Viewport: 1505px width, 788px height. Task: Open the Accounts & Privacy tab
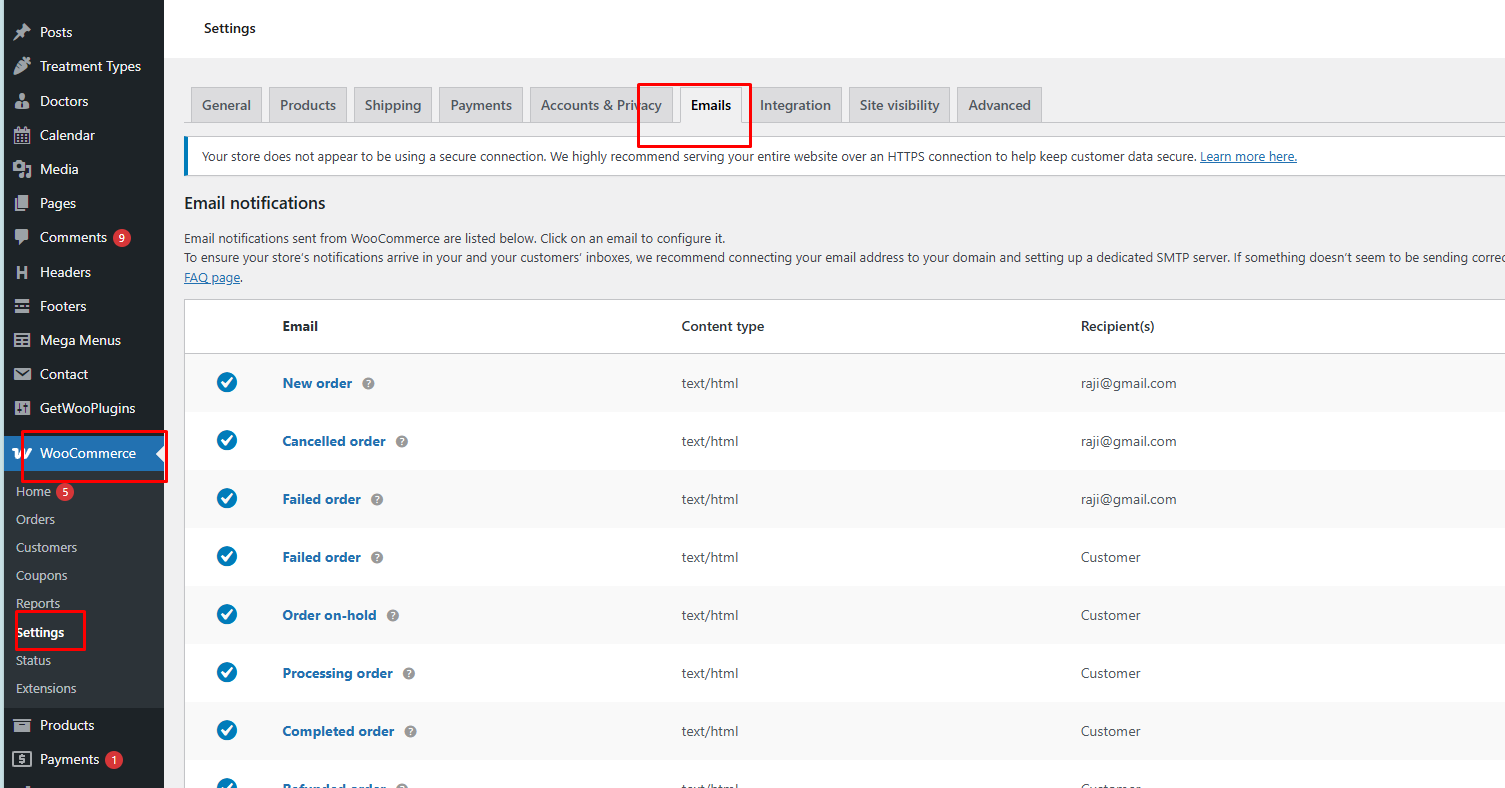click(x=601, y=105)
